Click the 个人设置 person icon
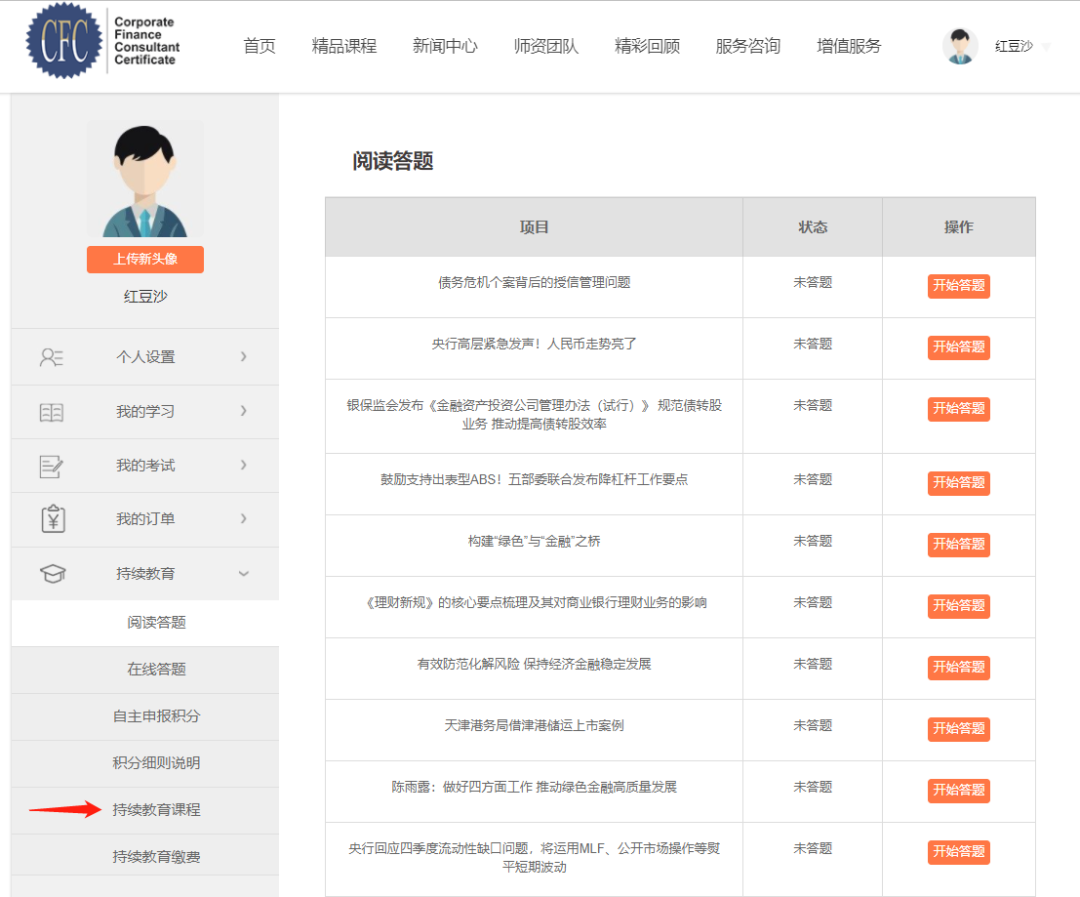Screen dimensions: 1080x897 point(51,357)
